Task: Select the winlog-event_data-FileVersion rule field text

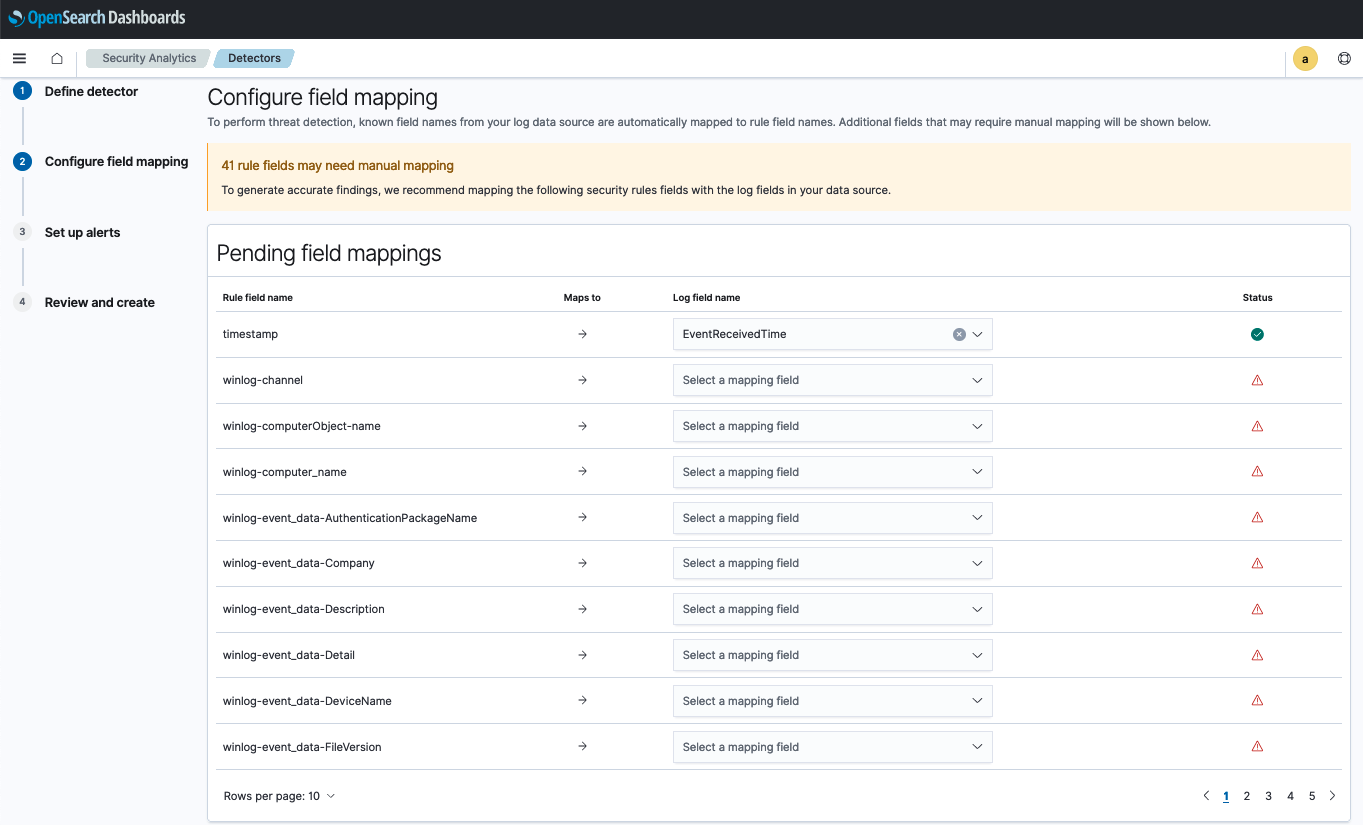Action: [x=302, y=747]
